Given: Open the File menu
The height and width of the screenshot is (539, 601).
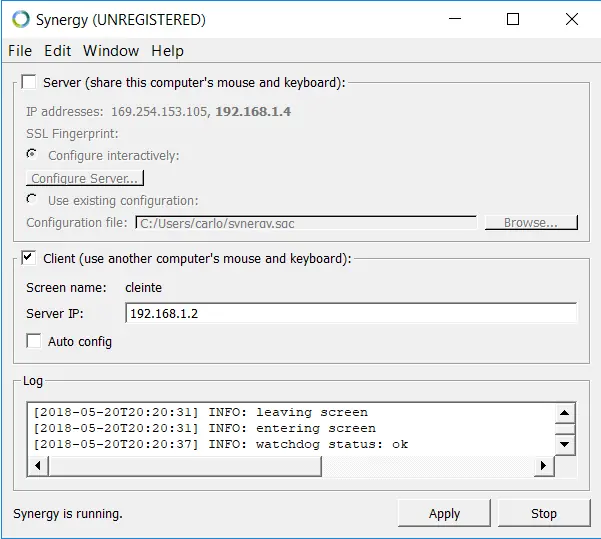Looking at the screenshot, I should coord(20,51).
